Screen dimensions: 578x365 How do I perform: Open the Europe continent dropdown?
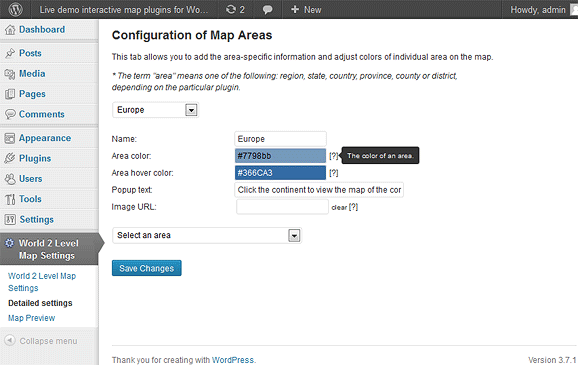pos(156,110)
